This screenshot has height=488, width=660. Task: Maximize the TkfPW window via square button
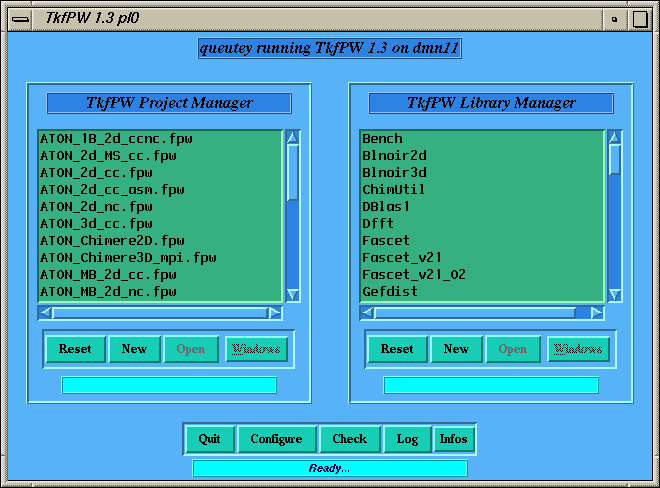[x=640, y=19]
